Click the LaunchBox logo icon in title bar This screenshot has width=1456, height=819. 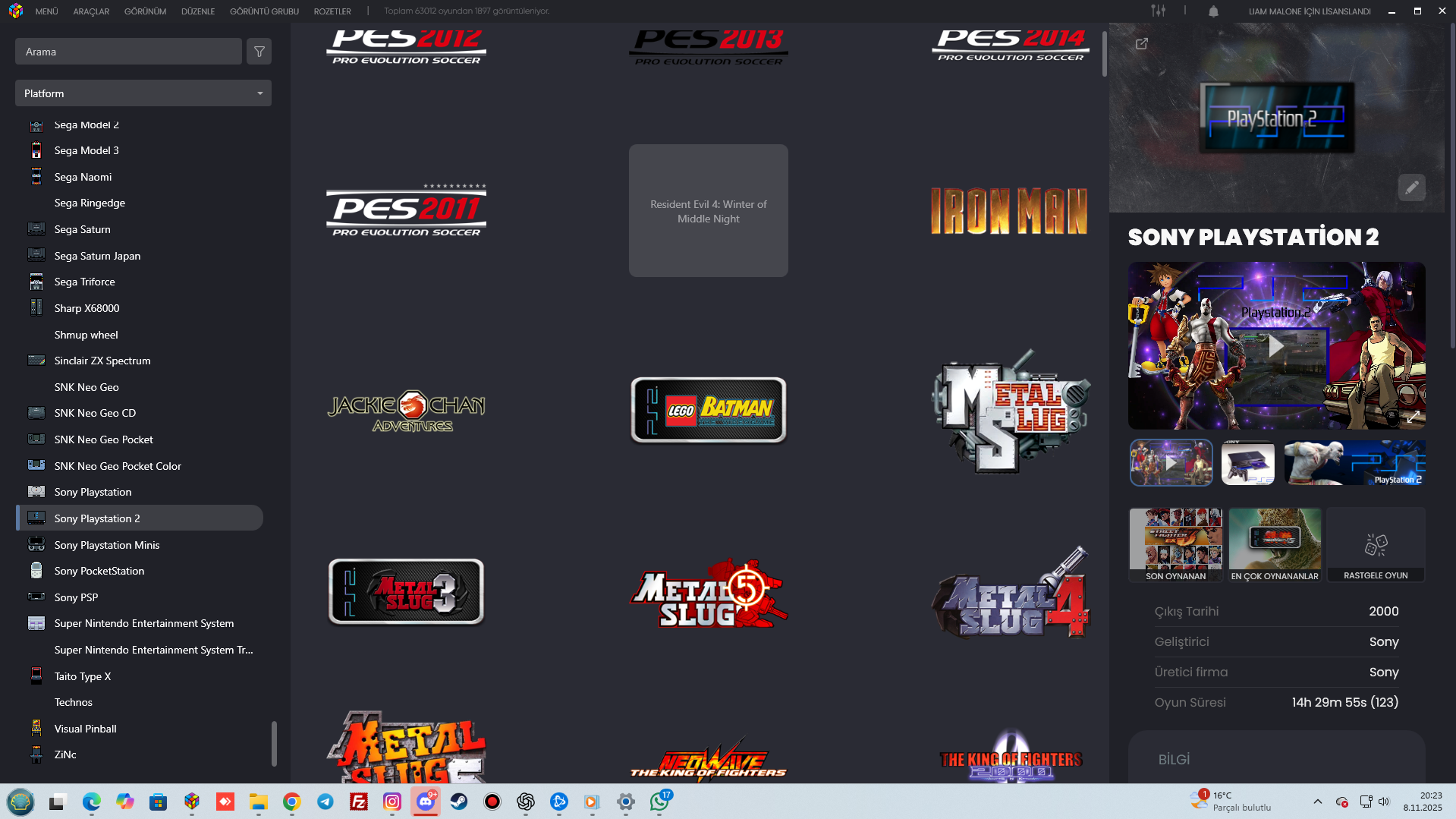point(16,11)
